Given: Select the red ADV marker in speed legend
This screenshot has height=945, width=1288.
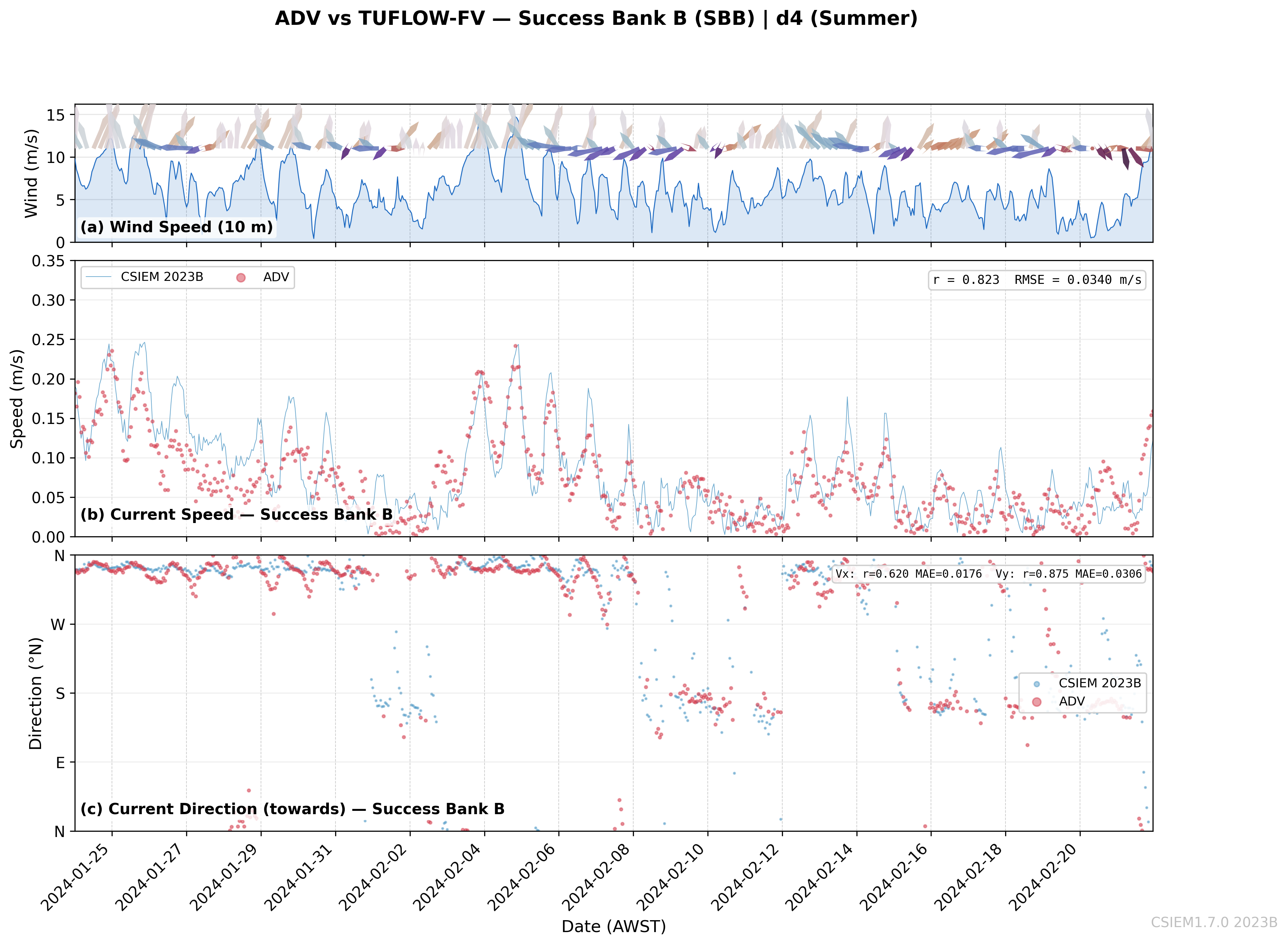Looking at the screenshot, I should [241, 278].
